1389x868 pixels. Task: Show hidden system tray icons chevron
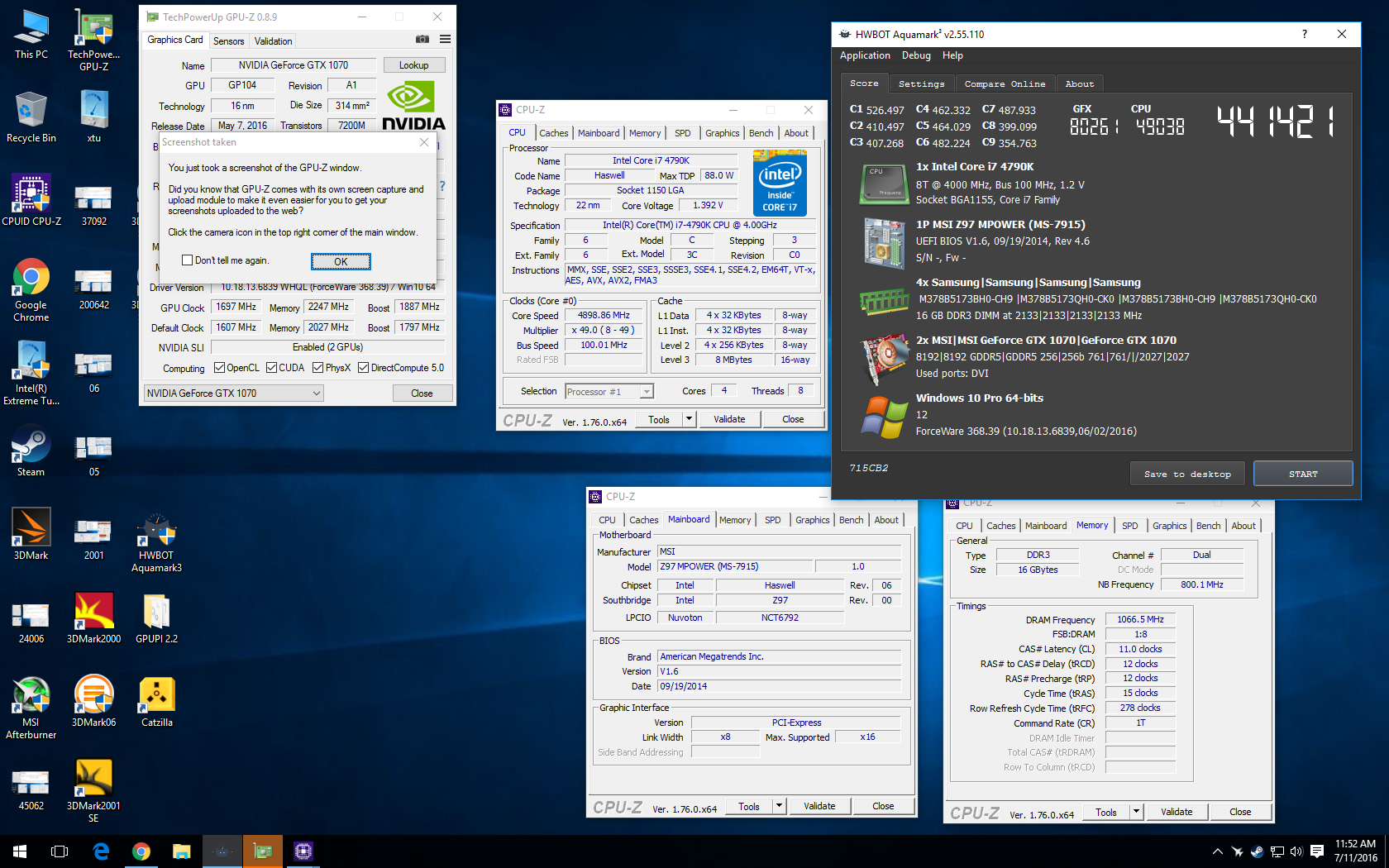[x=1217, y=851]
